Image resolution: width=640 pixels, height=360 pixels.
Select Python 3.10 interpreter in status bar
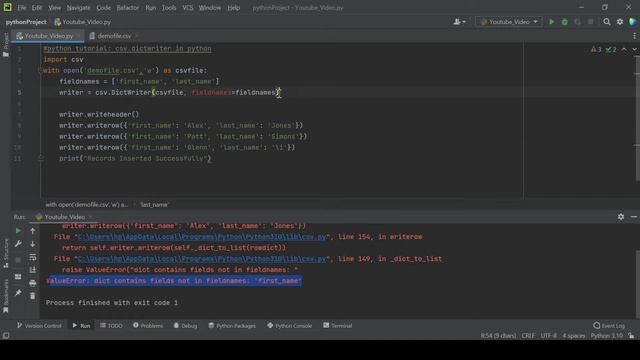point(607,336)
